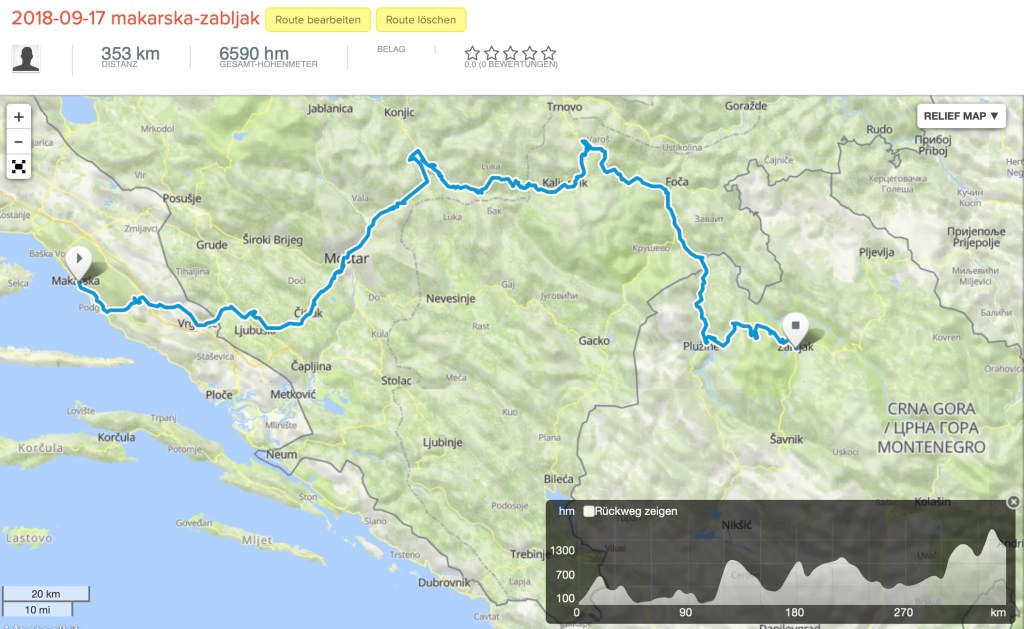Click the route end marker at Zabljak
The height and width of the screenshot is (629, 1024).
point(796,327)
